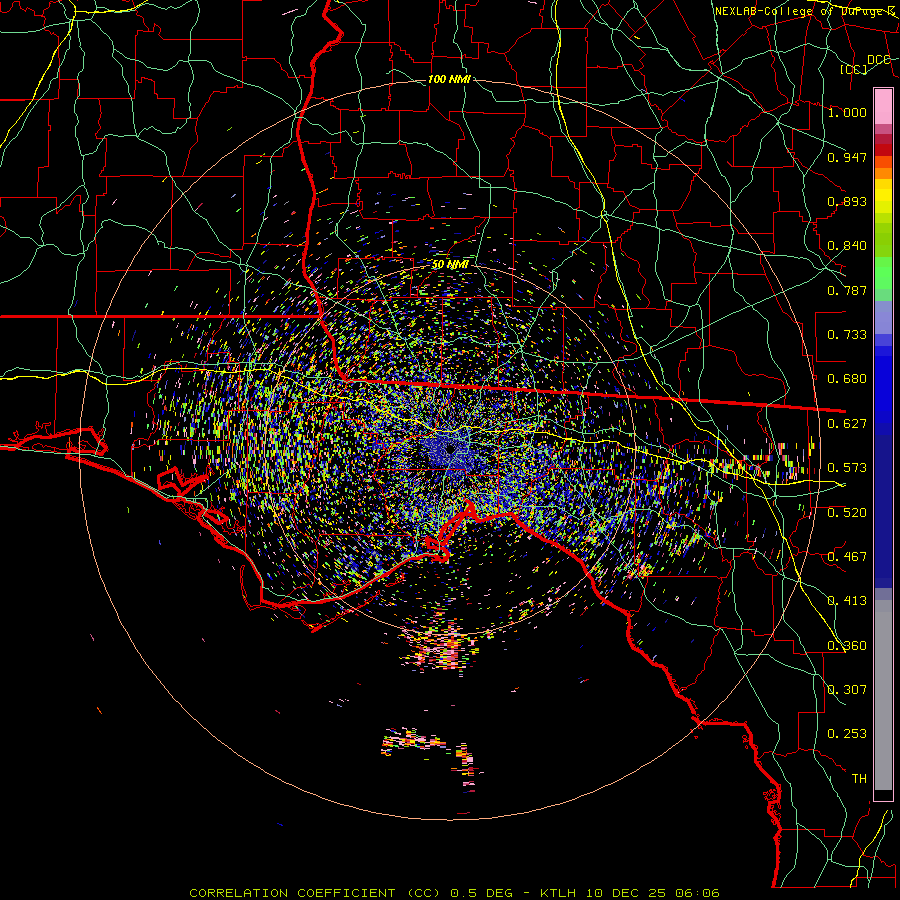Click the 0.573 scale value

click(847, 467)
